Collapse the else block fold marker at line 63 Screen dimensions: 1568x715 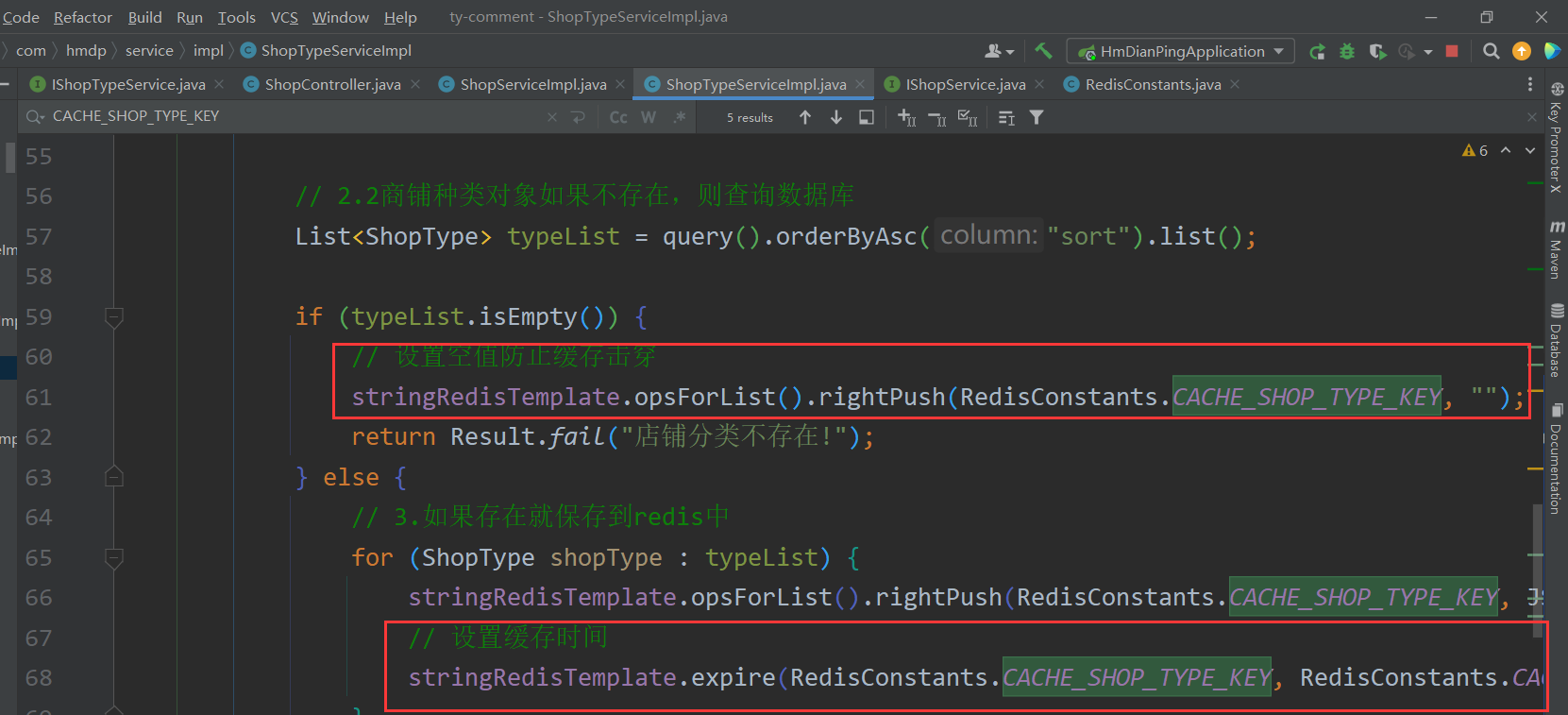[114, 477]
